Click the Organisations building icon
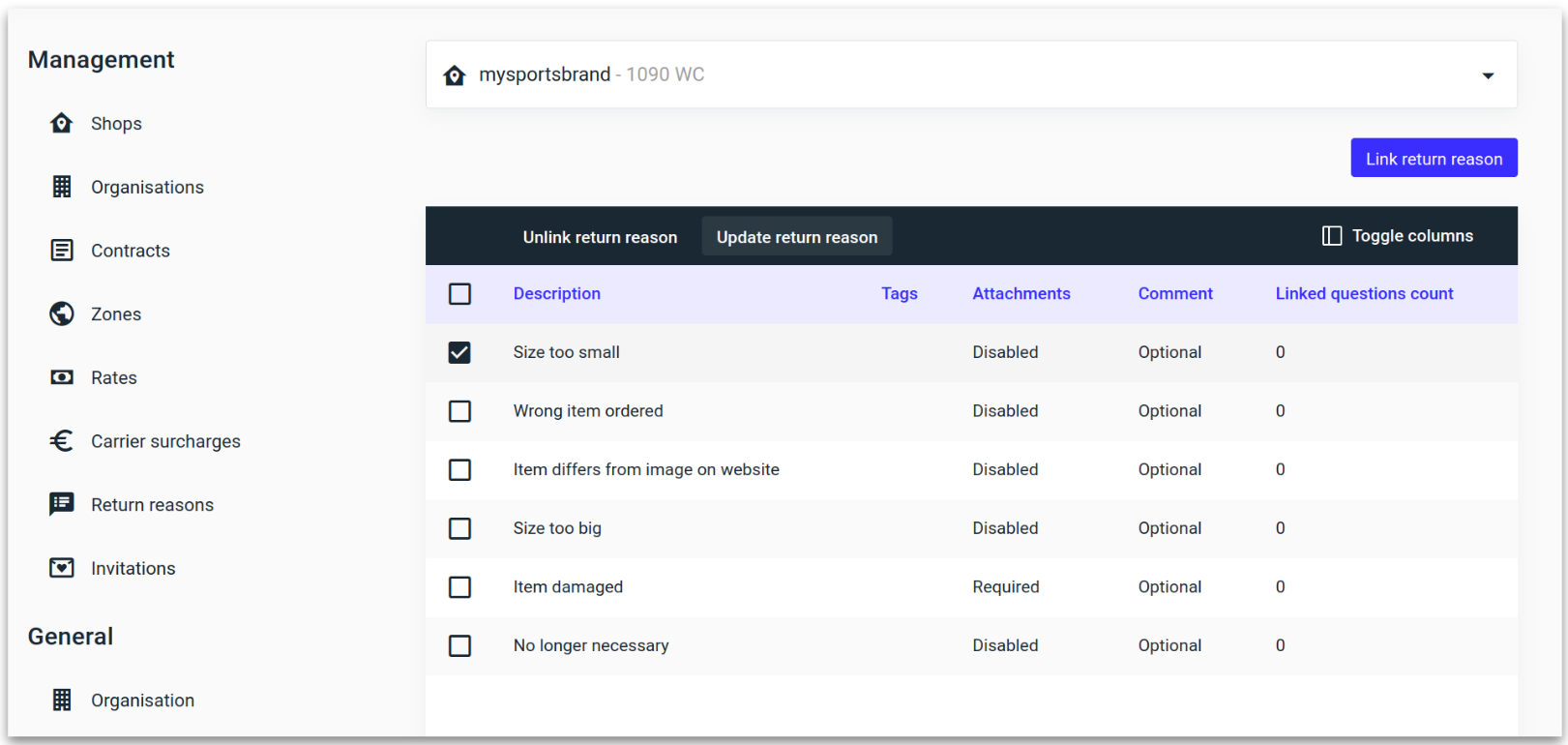 pyautogui.click(x=62, y=187)
